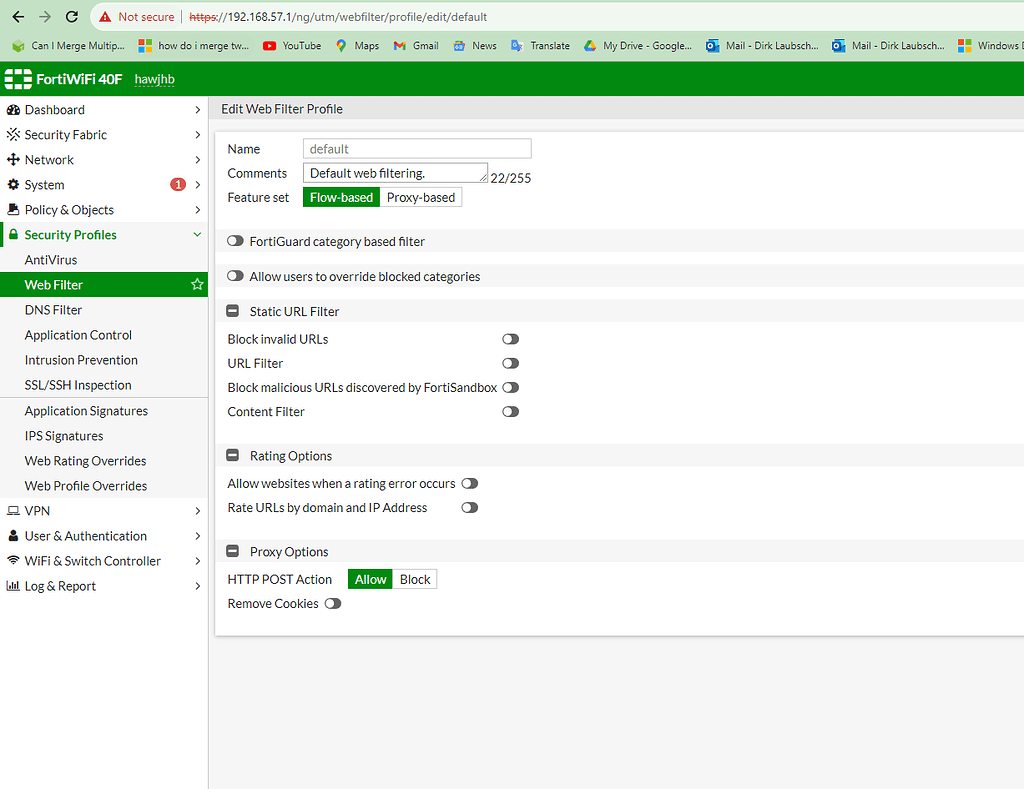Image resolution: width=1024 pixels, height=789 pixels.
Task: Toggle Rate URLs by domain and IP Address
Action: 469,507
